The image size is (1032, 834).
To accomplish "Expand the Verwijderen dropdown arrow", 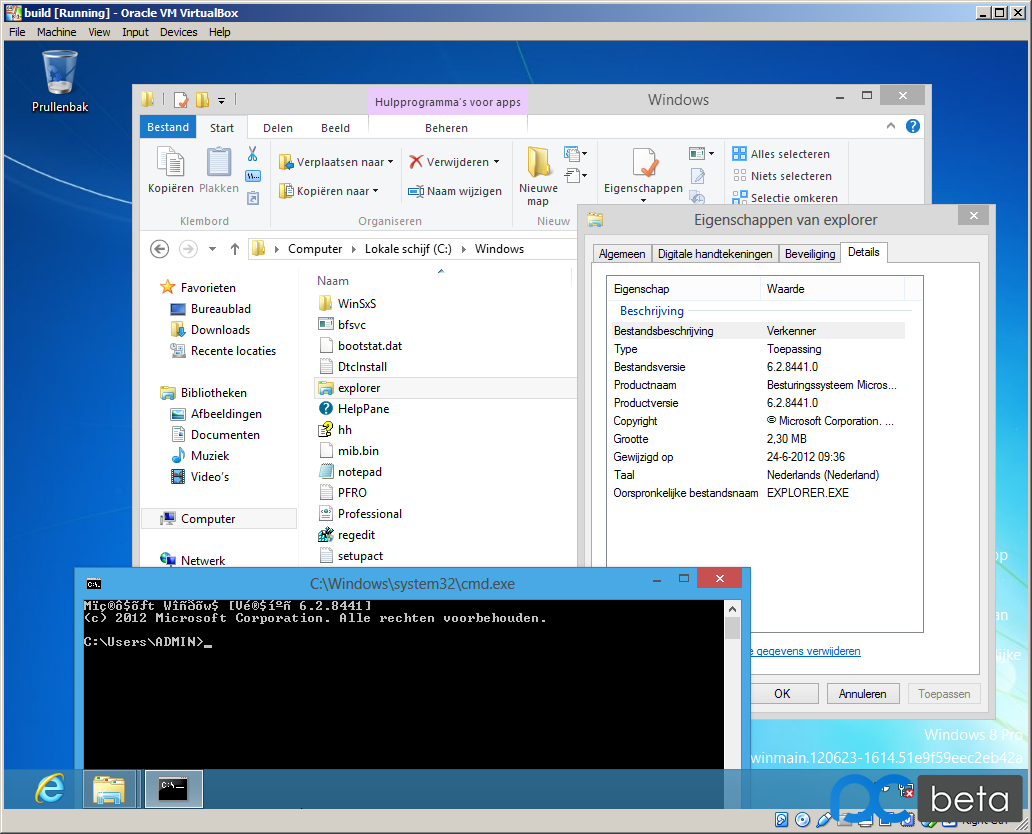I will point(496,162).
